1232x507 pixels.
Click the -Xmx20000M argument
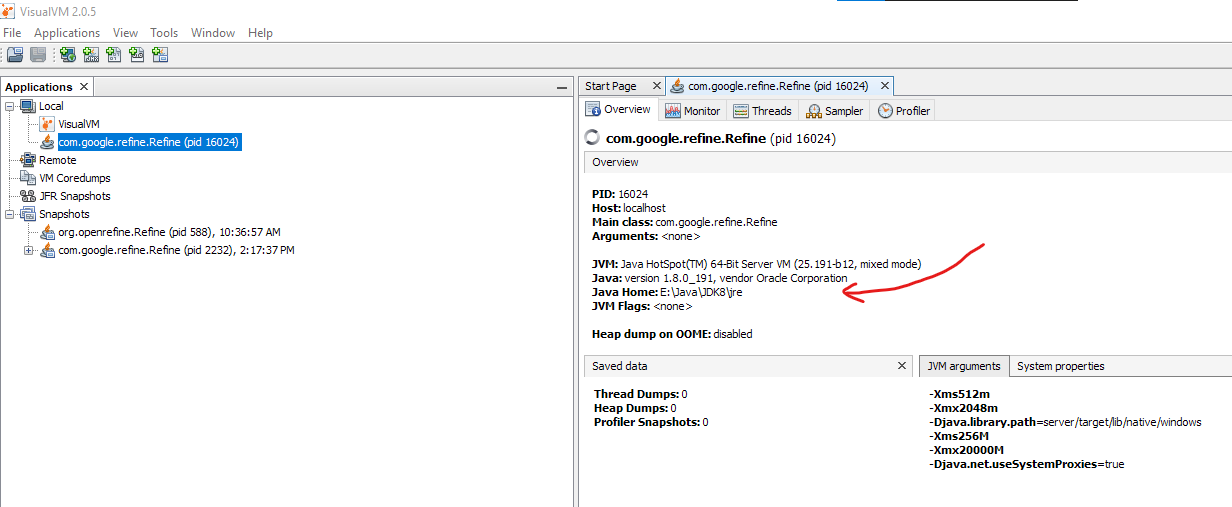967,450
